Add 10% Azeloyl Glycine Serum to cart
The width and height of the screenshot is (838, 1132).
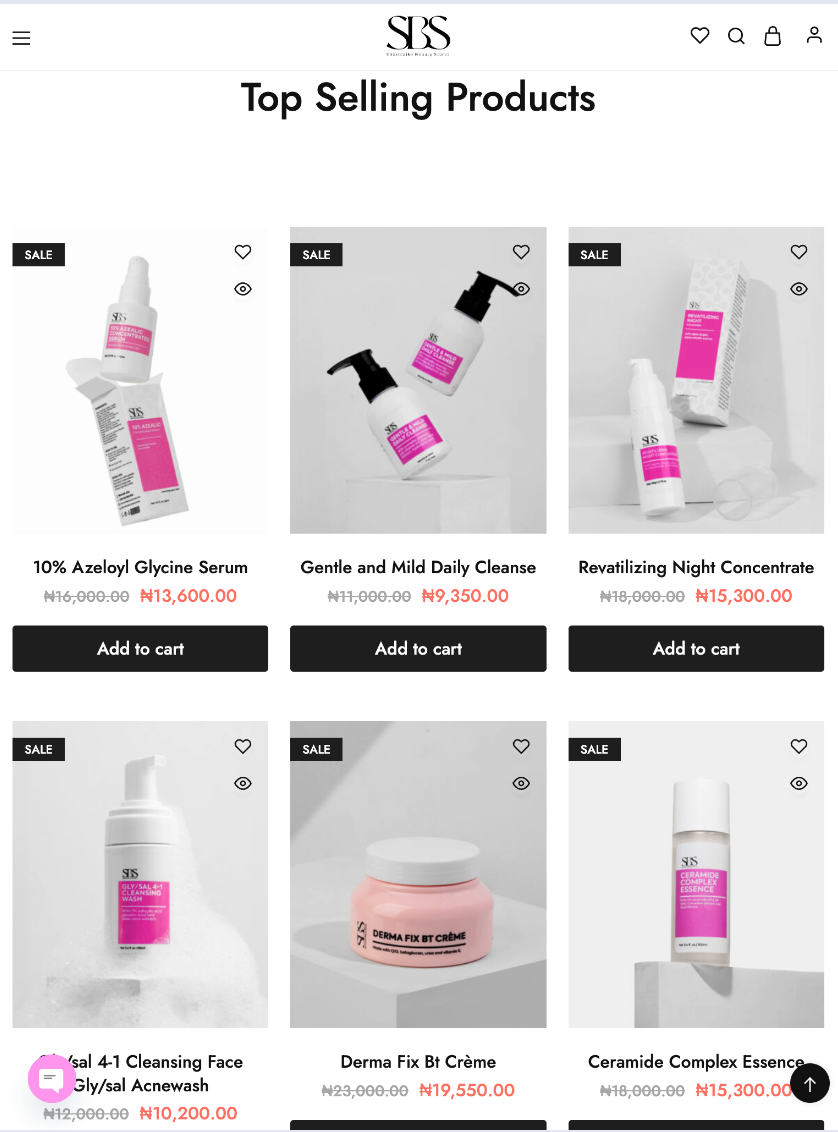140,648
